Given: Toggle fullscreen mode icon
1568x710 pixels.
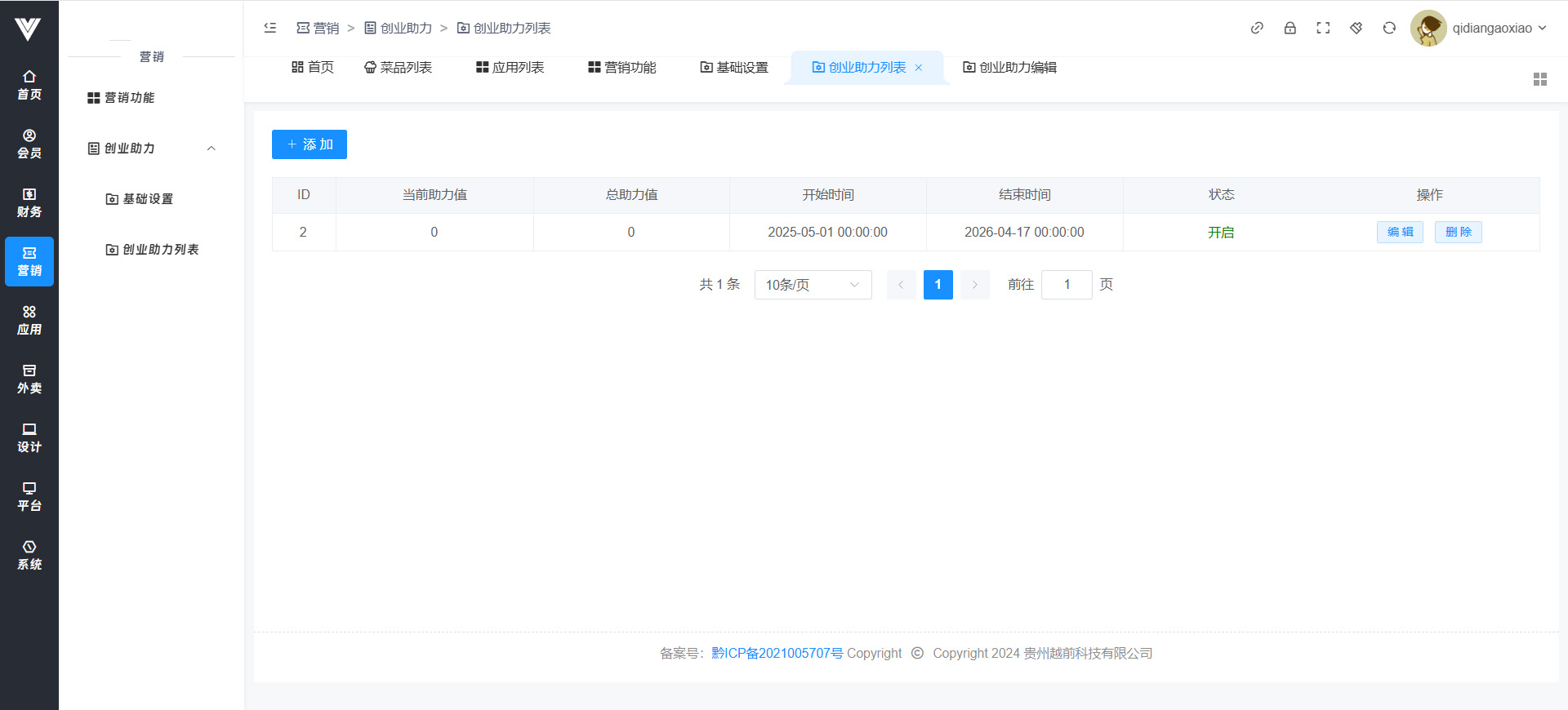Looking at the screenshot, I should [x=1323, y=28].
